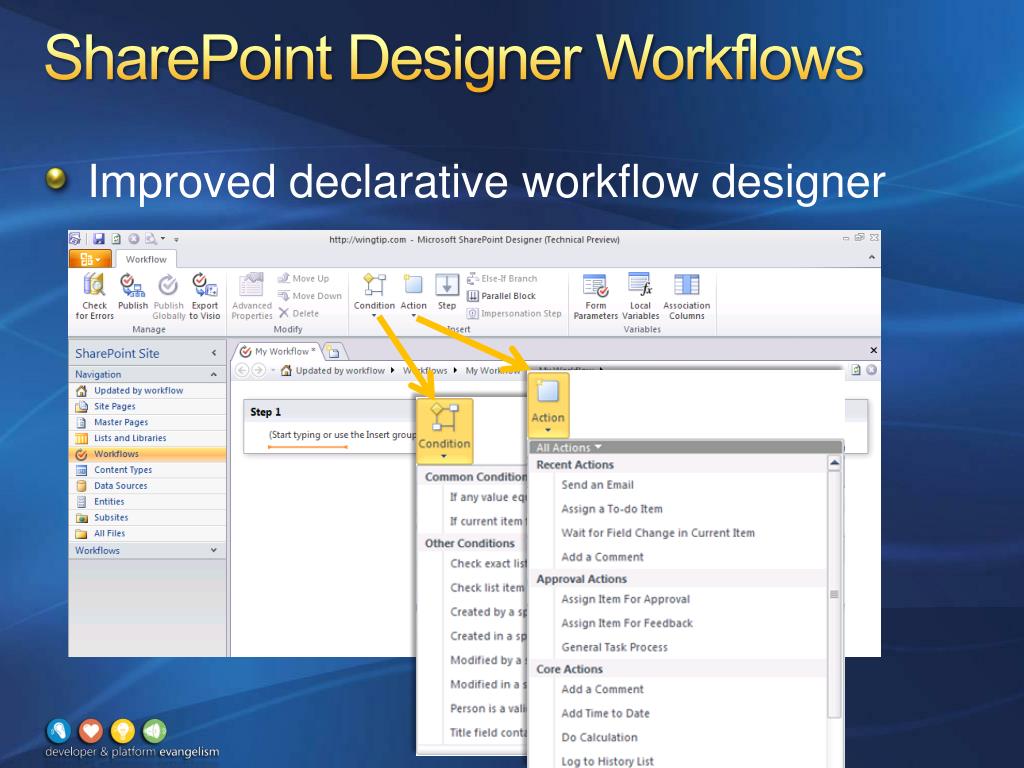Image resolution: width=1024 pixels, height=768 pixels.
Task: Click the actions list scrollbar thumb
Action: (x=834, y=594)
